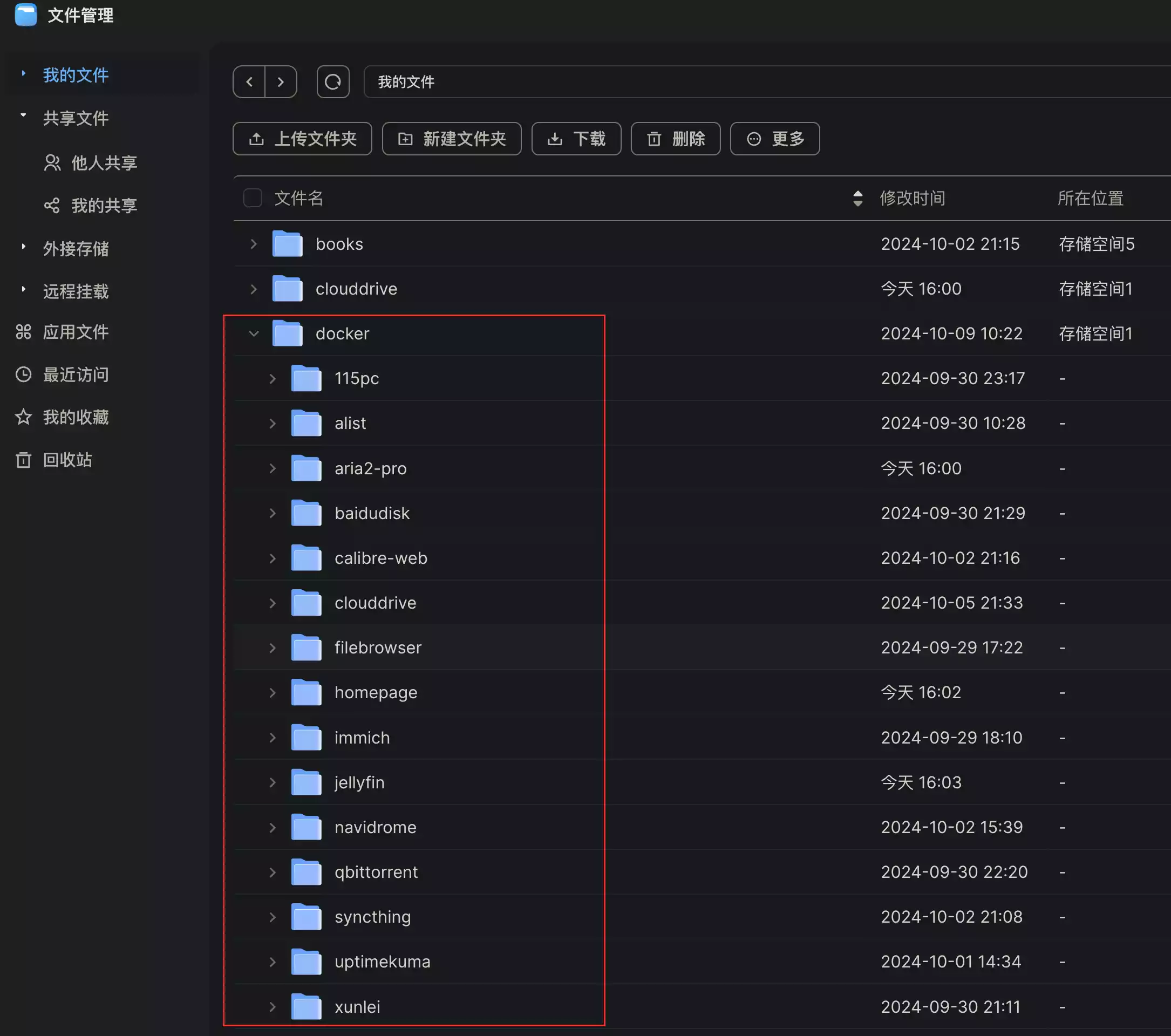Open the 更多 options menu
Image resolution: width=1171 pixels, height=1036 pixels.
pyautogui.click(x=774, y=139)
